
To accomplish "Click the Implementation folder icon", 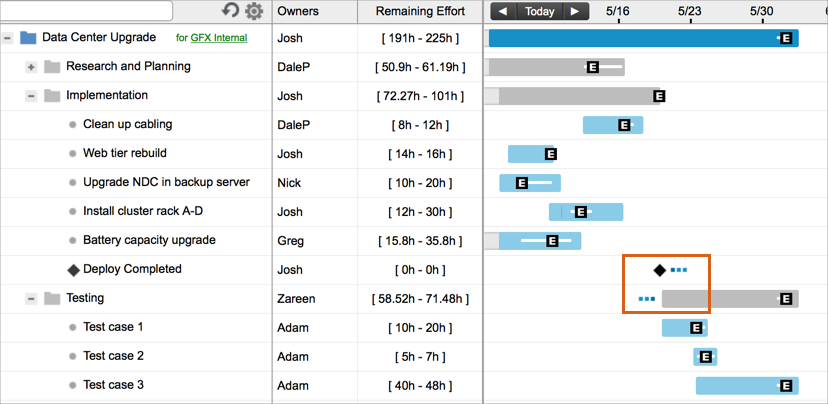I will coord(52,96).
